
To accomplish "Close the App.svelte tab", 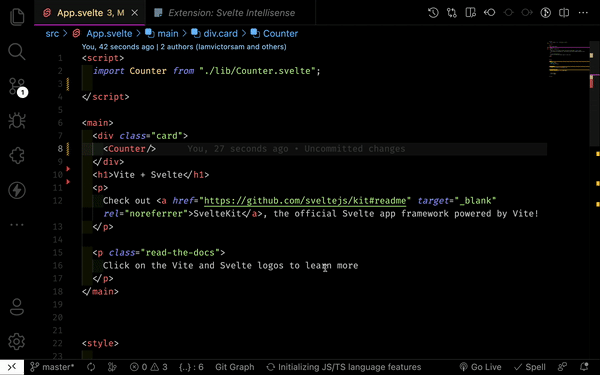I will tap(135, 13).
